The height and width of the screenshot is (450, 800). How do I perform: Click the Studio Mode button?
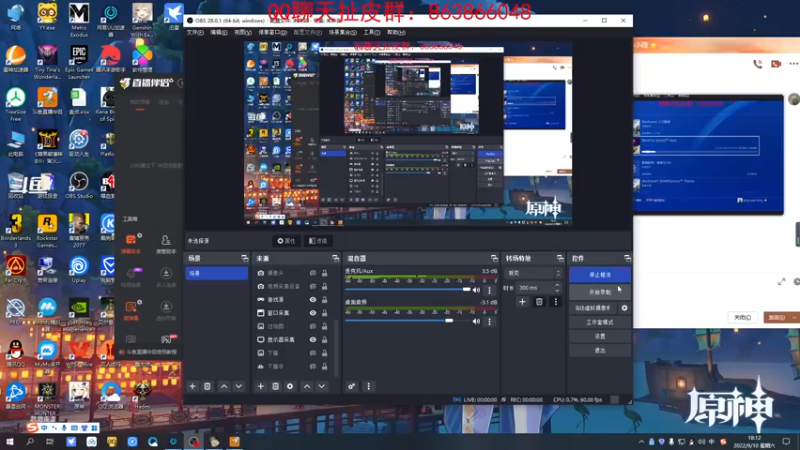click(599, 322)
